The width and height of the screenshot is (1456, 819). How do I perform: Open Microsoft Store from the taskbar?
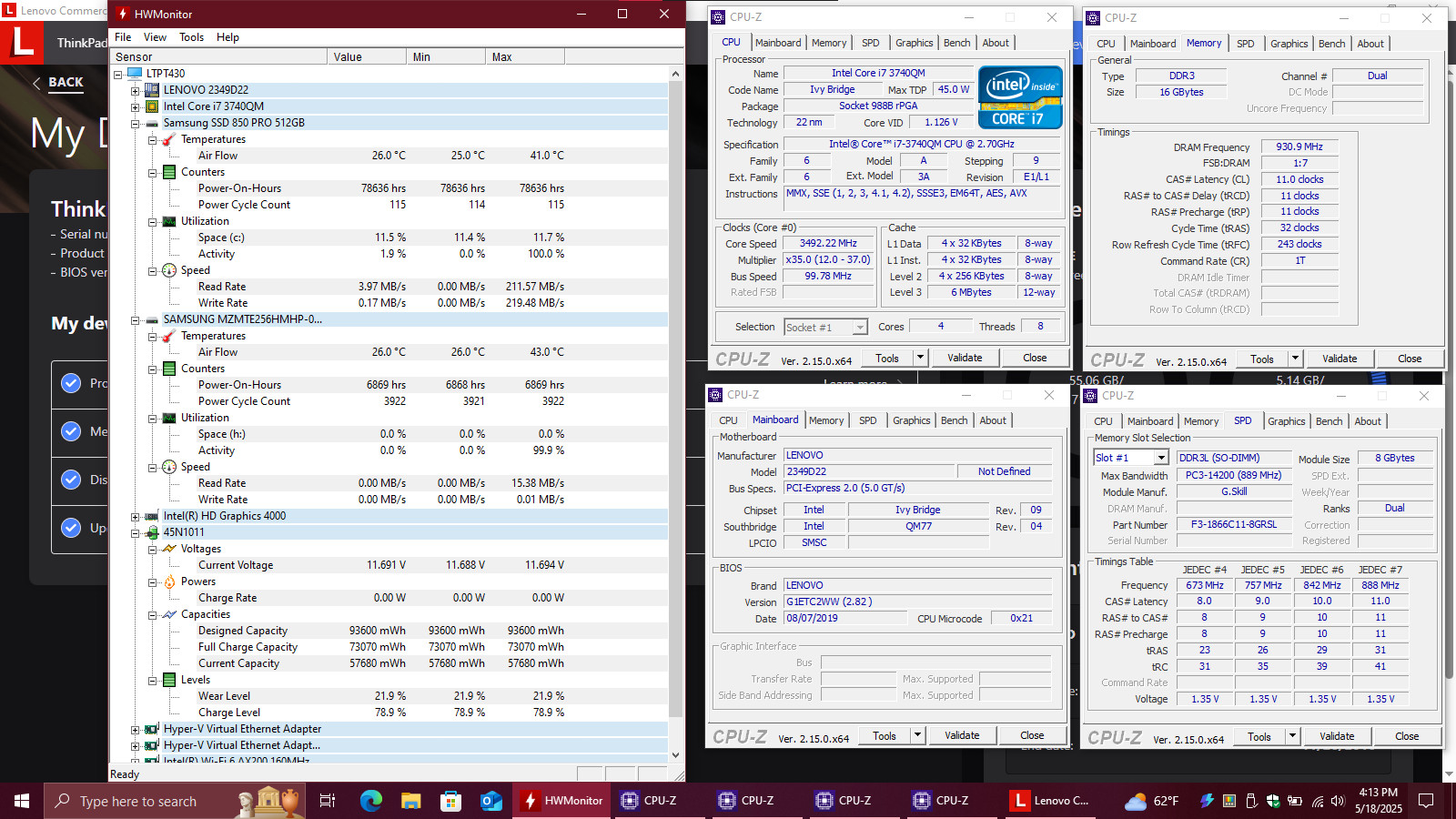(450, 801)
